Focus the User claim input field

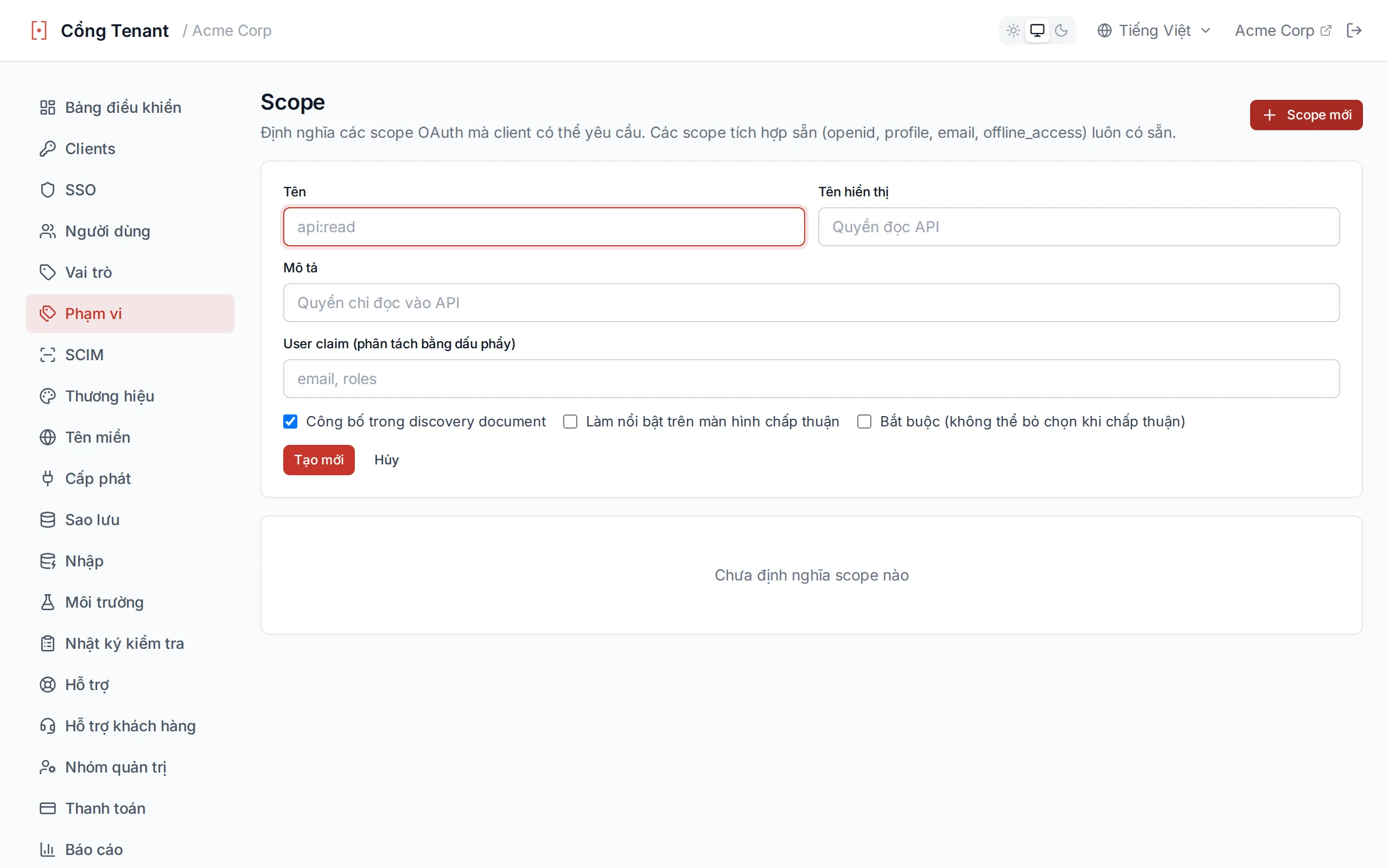[811, 379]
